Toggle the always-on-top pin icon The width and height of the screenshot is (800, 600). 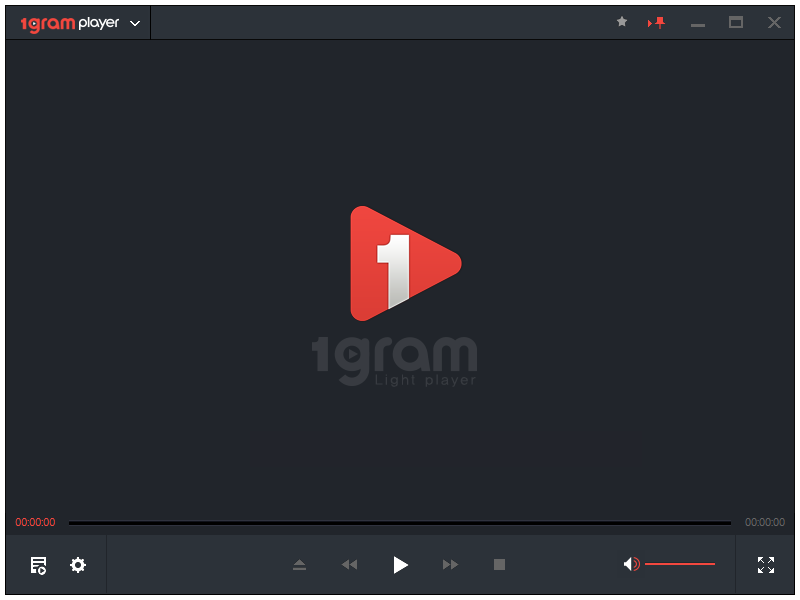657,23
